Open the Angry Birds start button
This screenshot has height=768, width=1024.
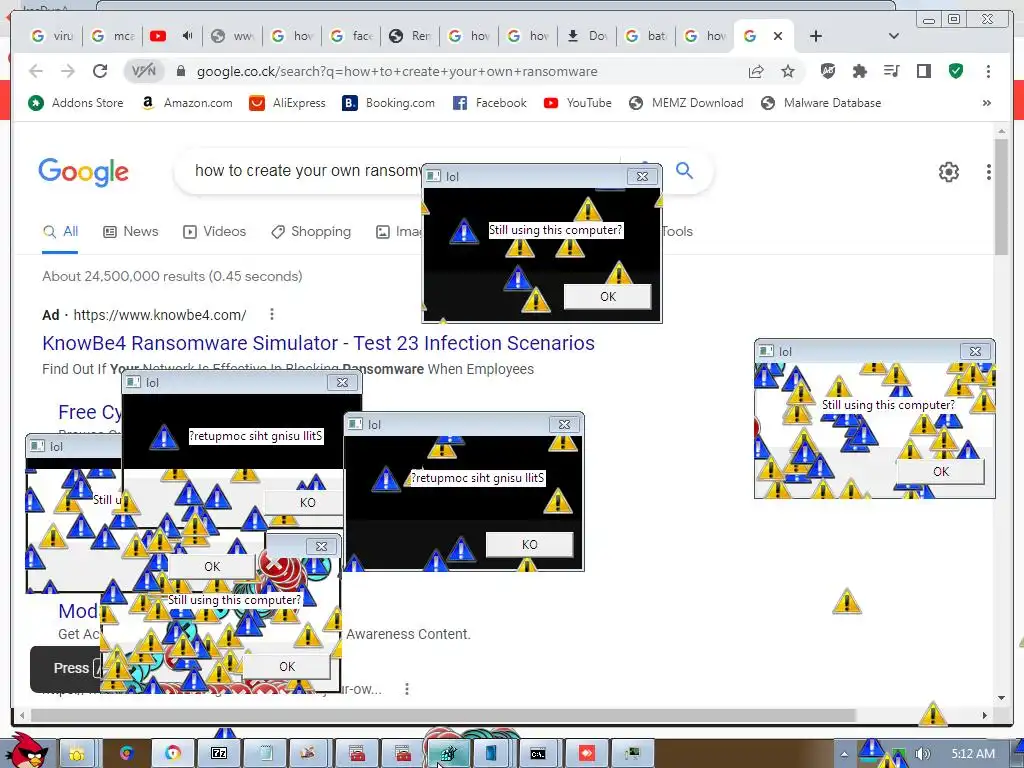point(29,751)
